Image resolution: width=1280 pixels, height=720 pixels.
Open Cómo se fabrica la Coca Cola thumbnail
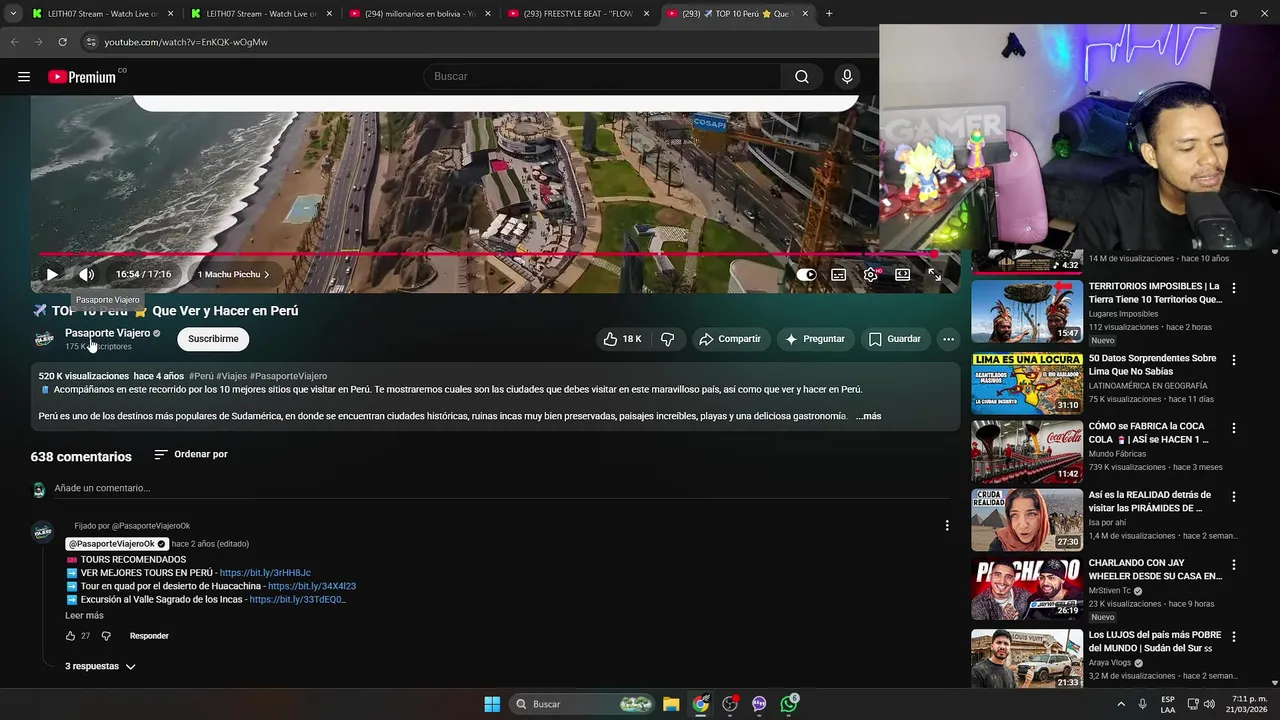(1027, 451)
